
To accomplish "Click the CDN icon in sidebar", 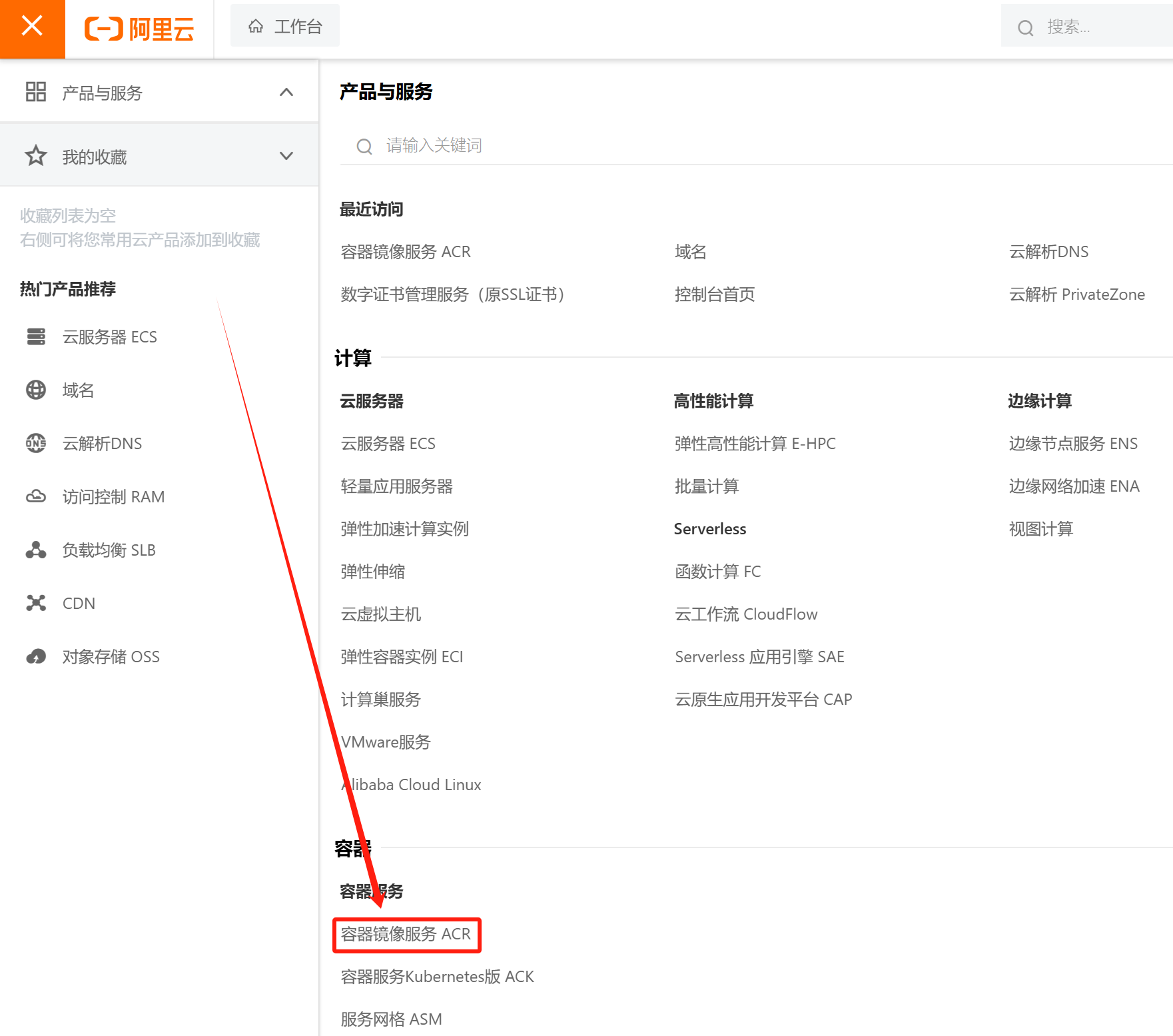I will click(x=36, y=604).
